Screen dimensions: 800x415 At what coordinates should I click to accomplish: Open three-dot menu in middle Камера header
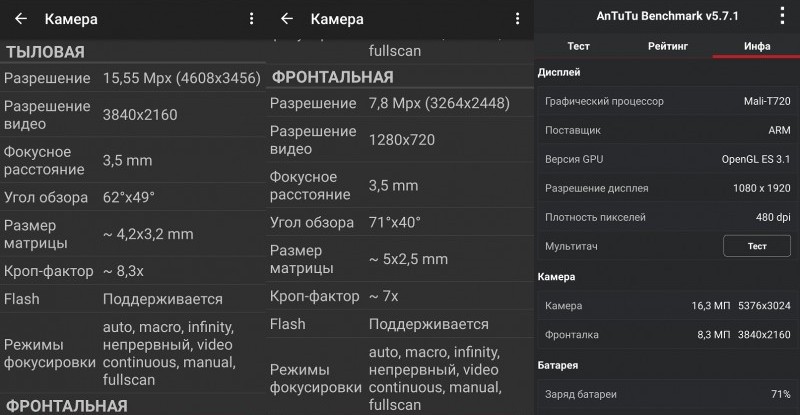pos(517,19)
